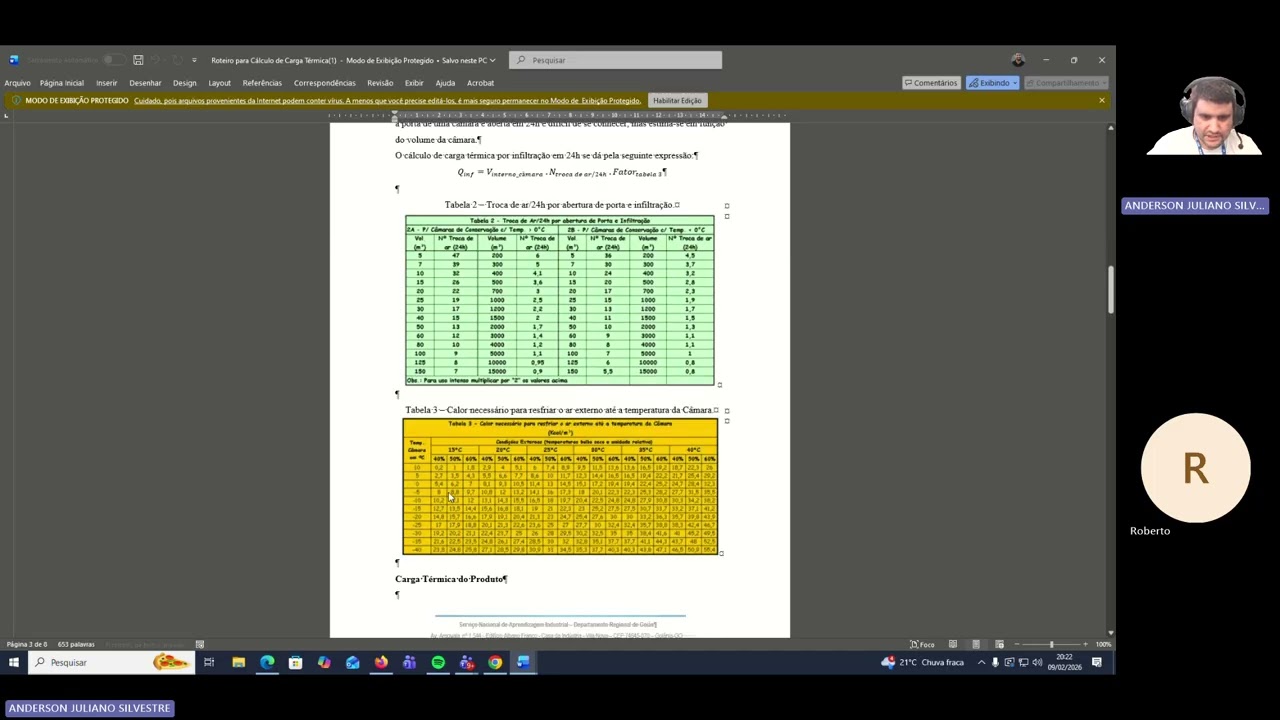Click the Windows taskbar Pesquisar search field
The width and height of the screenshot is (1280, 720).
click(112, 662)
